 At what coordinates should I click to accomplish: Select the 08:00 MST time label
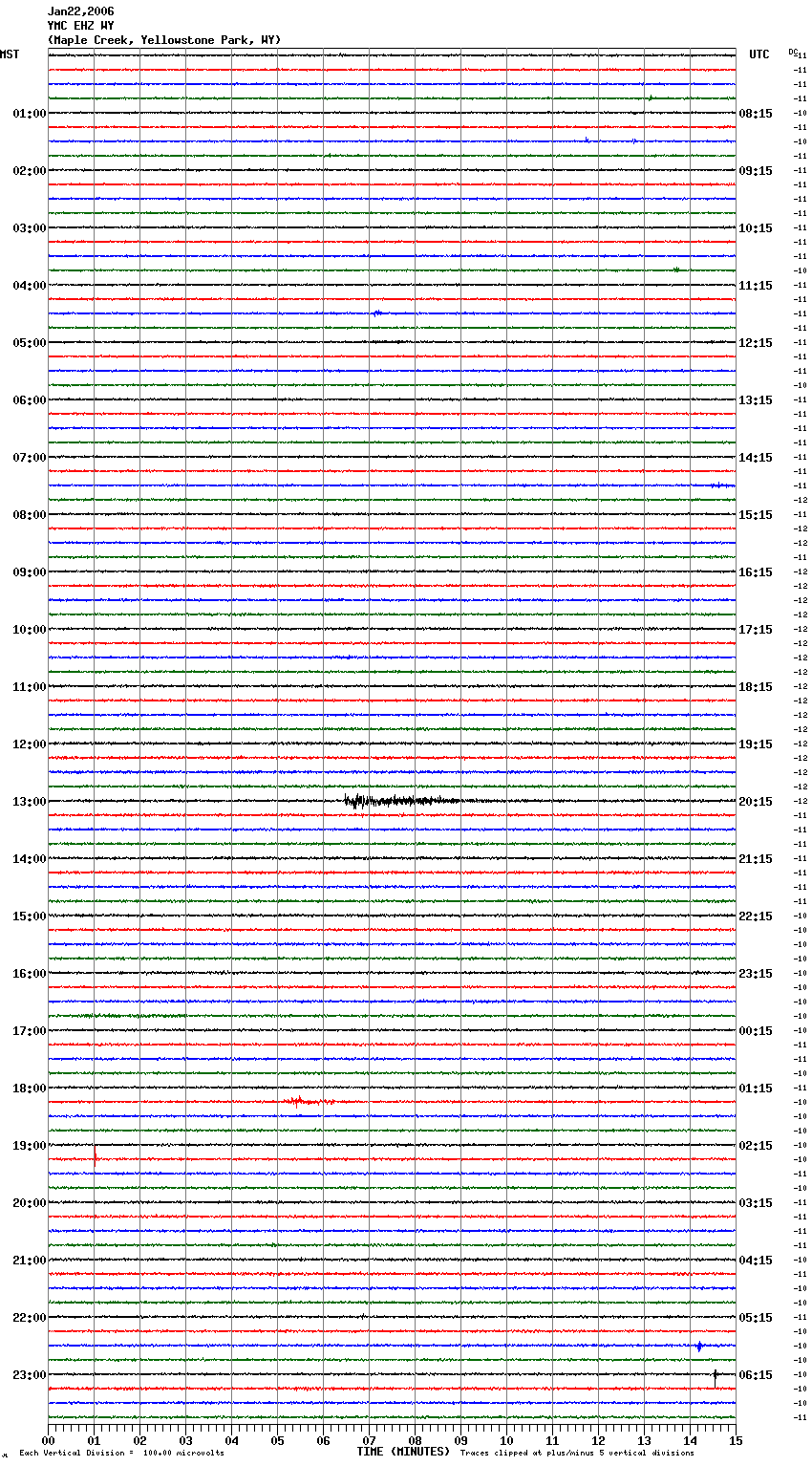29,515
